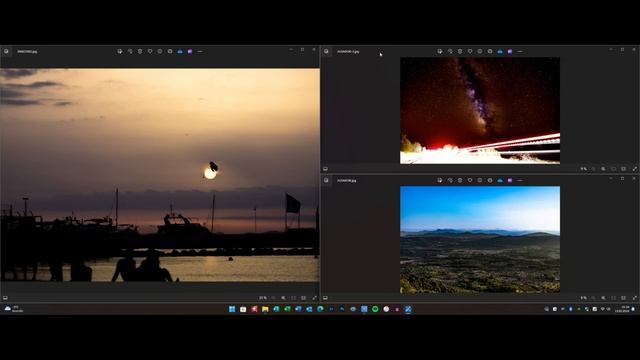The width and height of the screenshot is (640, 360).
Task: Click the file name in landscape window title bar
Action: click(347, 180)
